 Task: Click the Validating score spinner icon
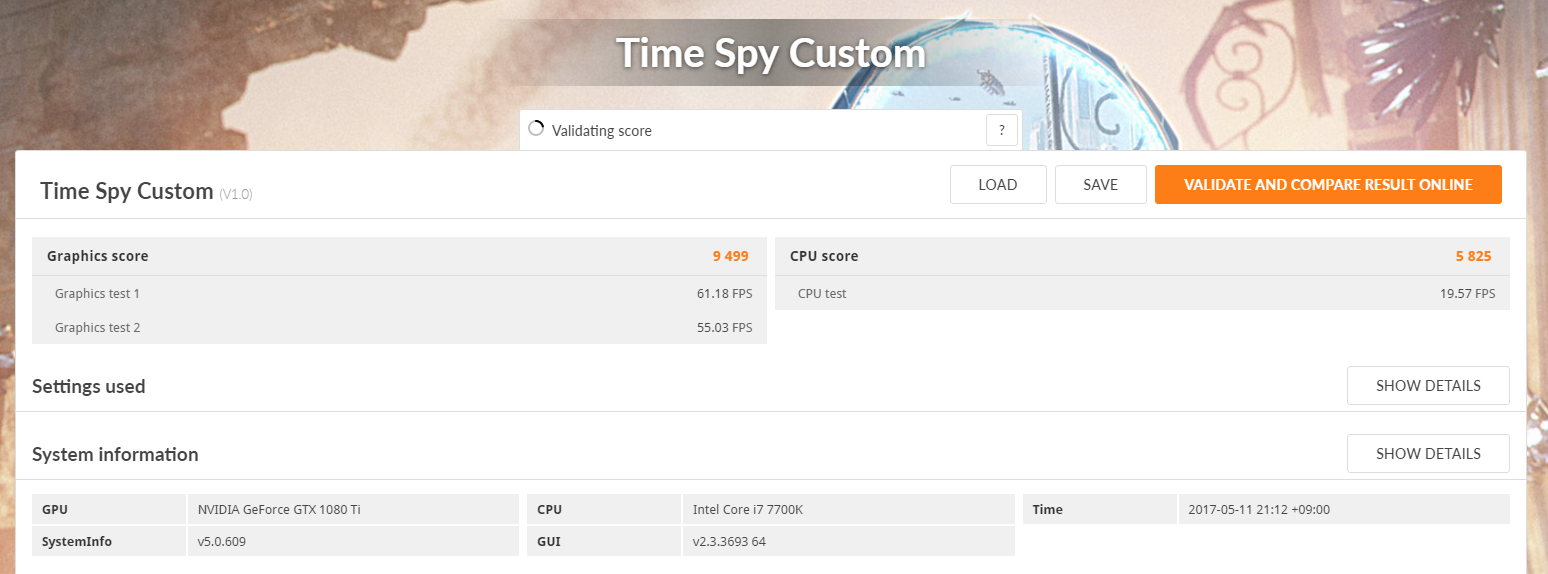tap(536, 129)
